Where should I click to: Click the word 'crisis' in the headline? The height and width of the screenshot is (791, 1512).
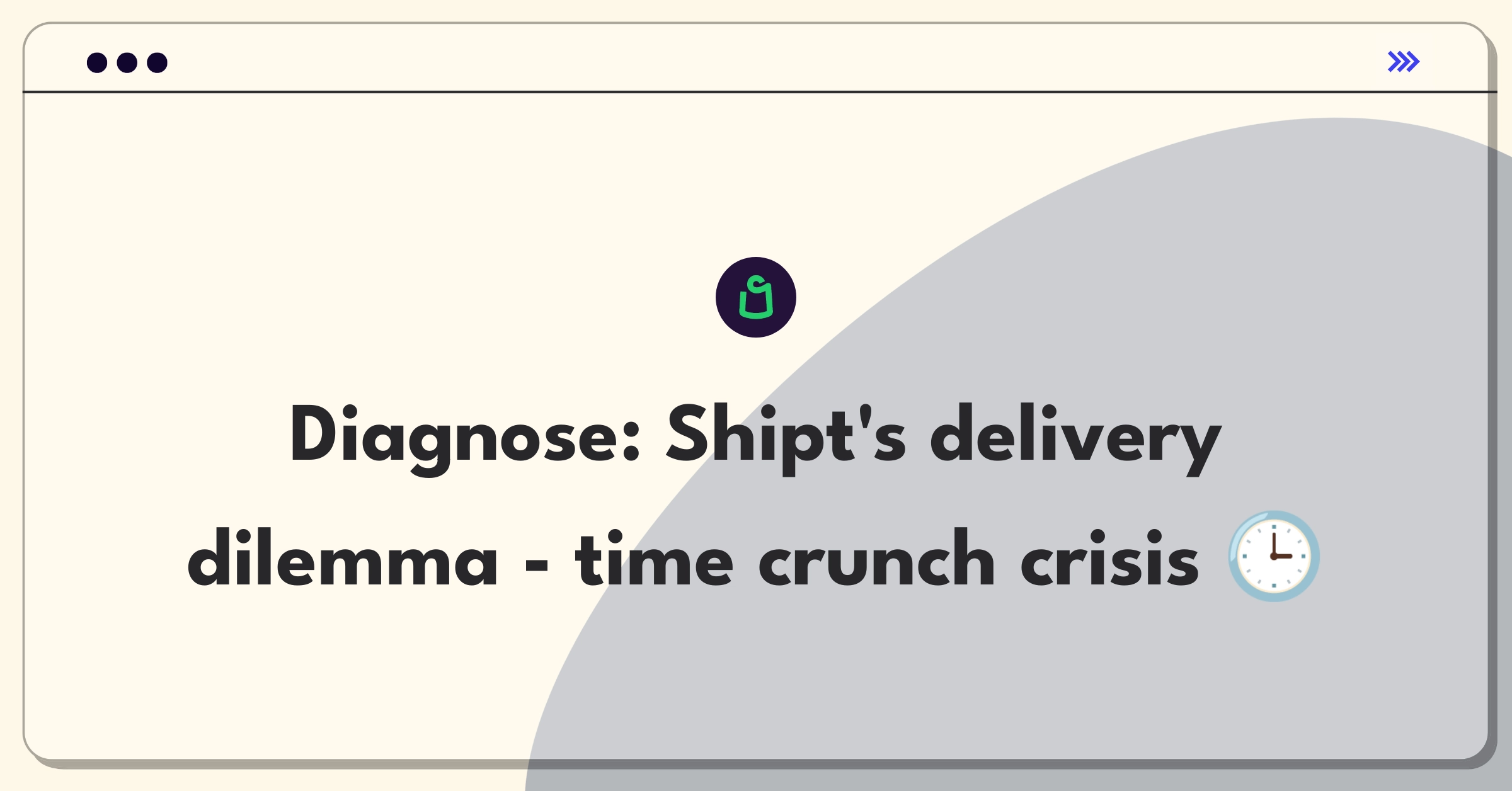pos(1109,558)
